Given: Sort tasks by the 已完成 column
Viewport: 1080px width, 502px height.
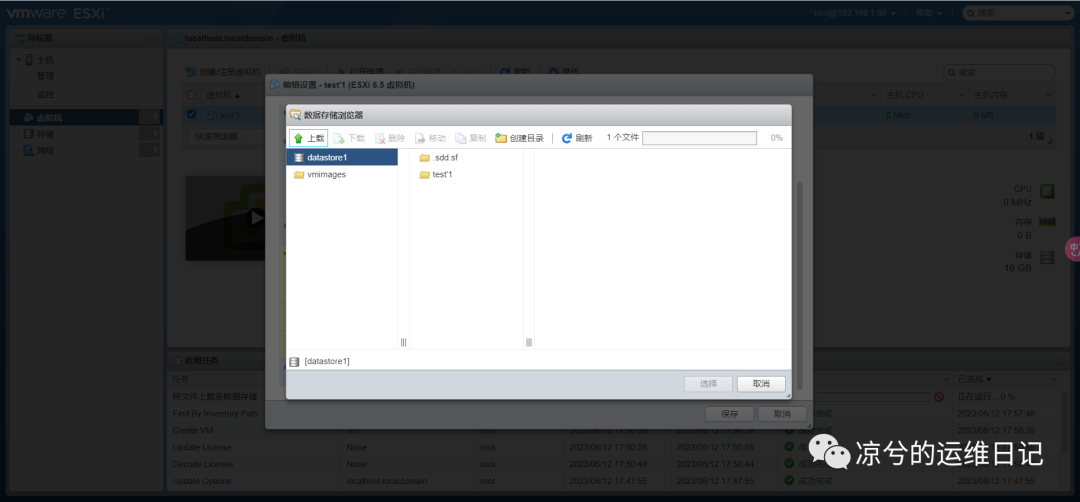Looking at the screenshot, I should click(x=975, y=379).
